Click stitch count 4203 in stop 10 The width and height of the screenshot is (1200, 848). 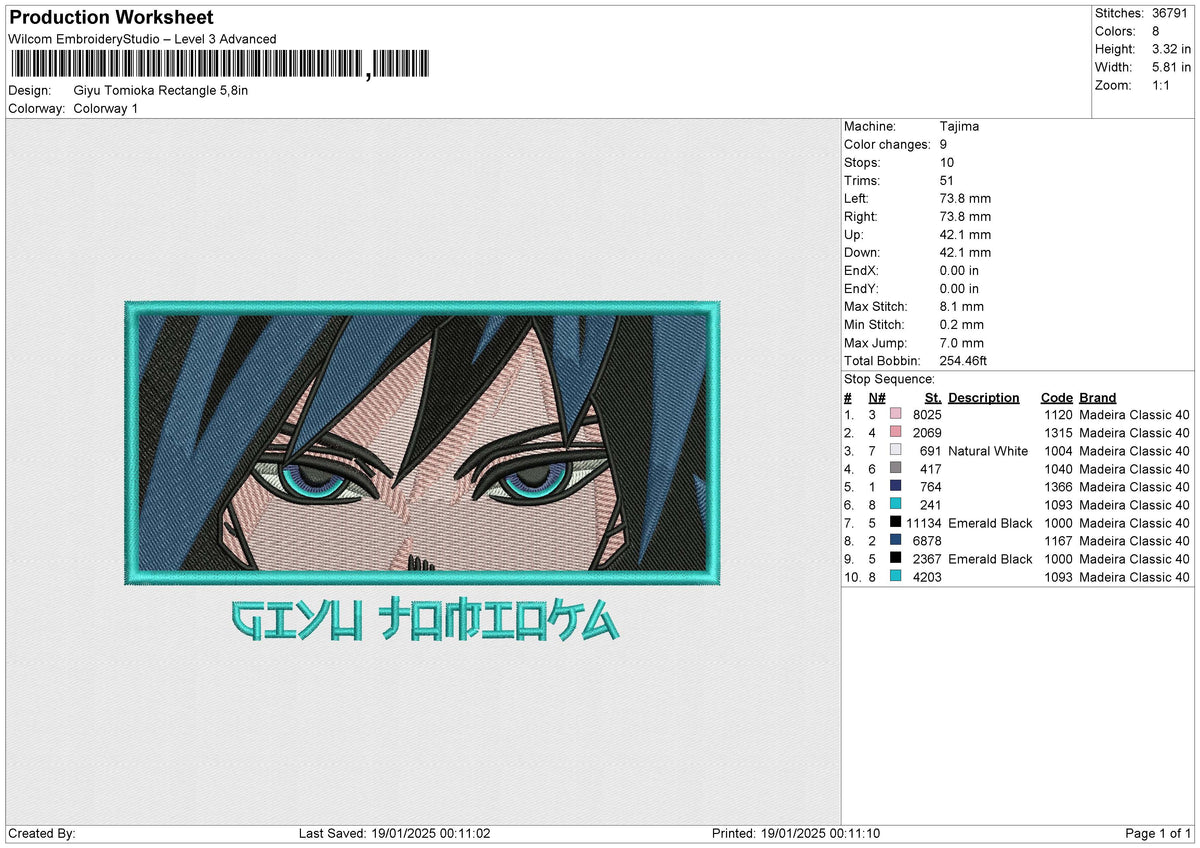click(927, 576)
